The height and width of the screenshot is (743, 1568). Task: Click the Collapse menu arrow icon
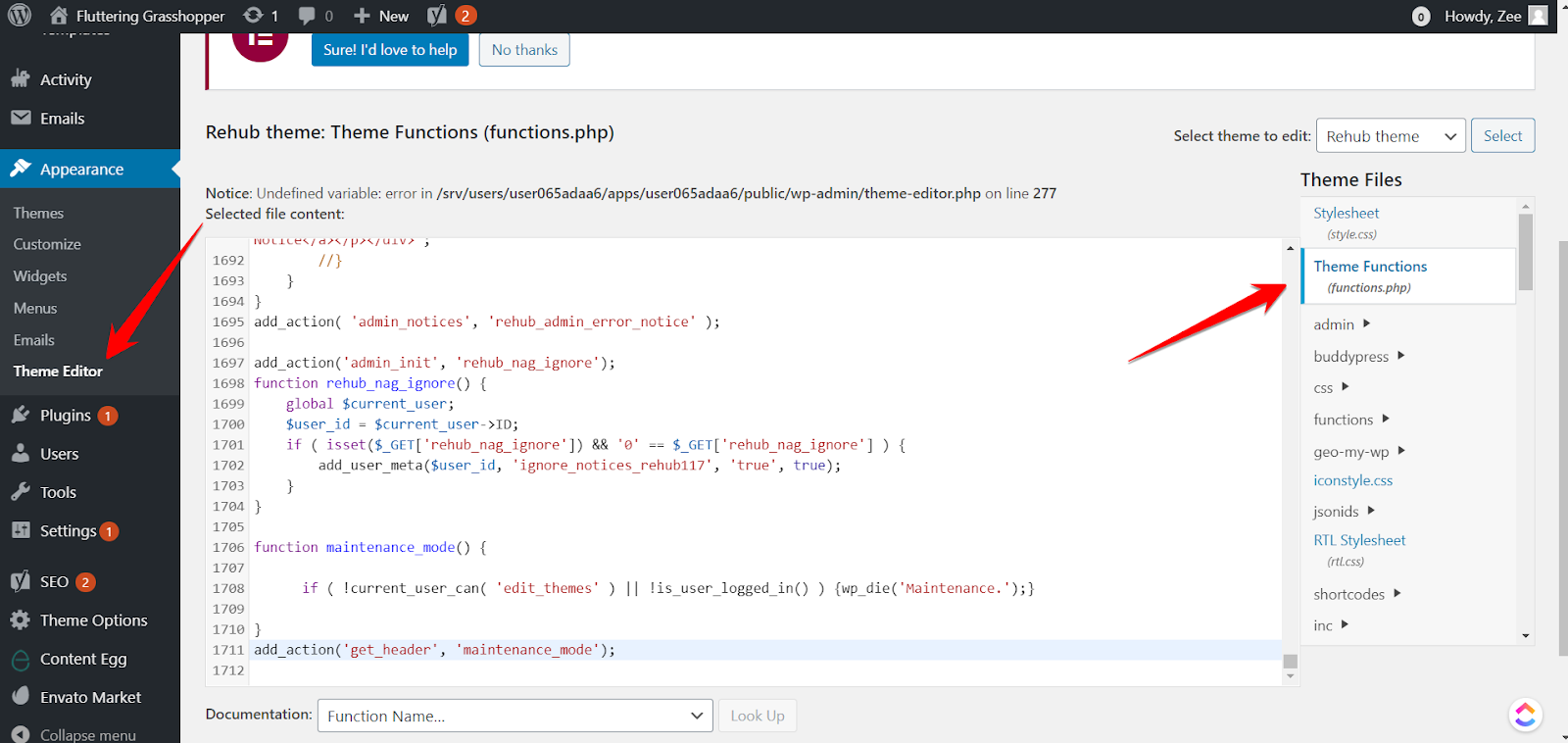pyautogui.click(x=21, y=734)
